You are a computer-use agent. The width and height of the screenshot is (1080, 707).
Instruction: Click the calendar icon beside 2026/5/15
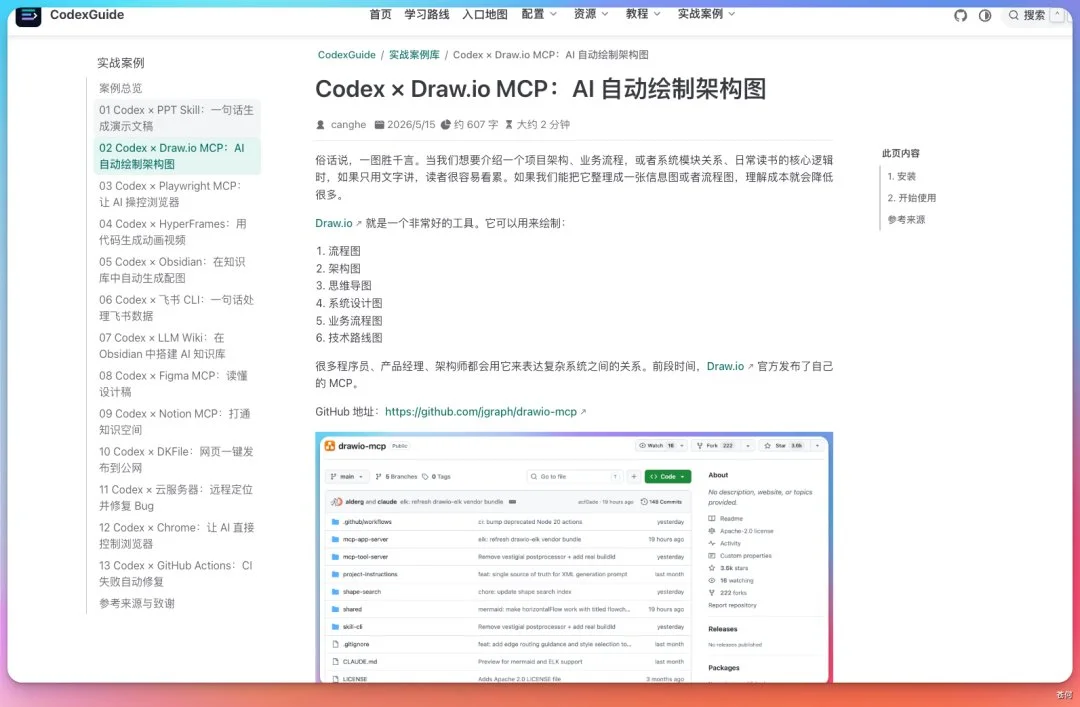coord(380,125)
